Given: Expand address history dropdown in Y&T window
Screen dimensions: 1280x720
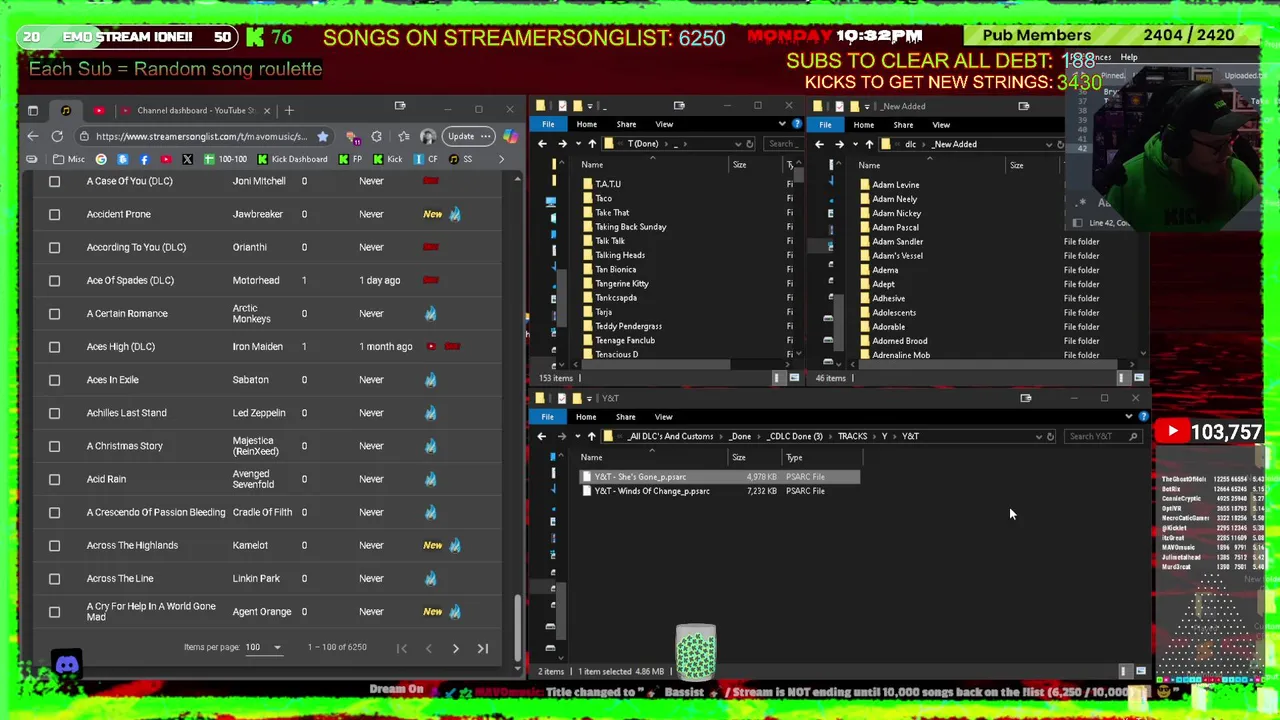Looking at the screenshot, I should pos(1038,436).
